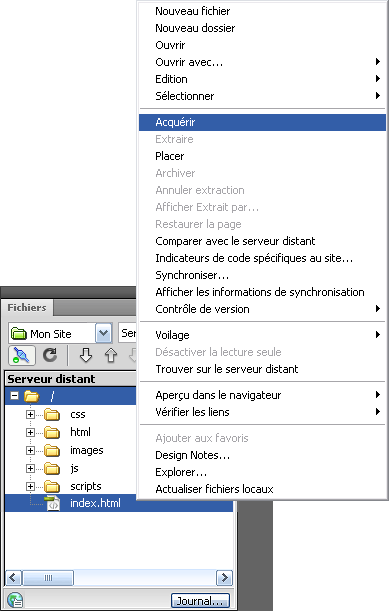Click the Serveur distant column header
The width and height of the screenshot is (389, 611).
71,379
